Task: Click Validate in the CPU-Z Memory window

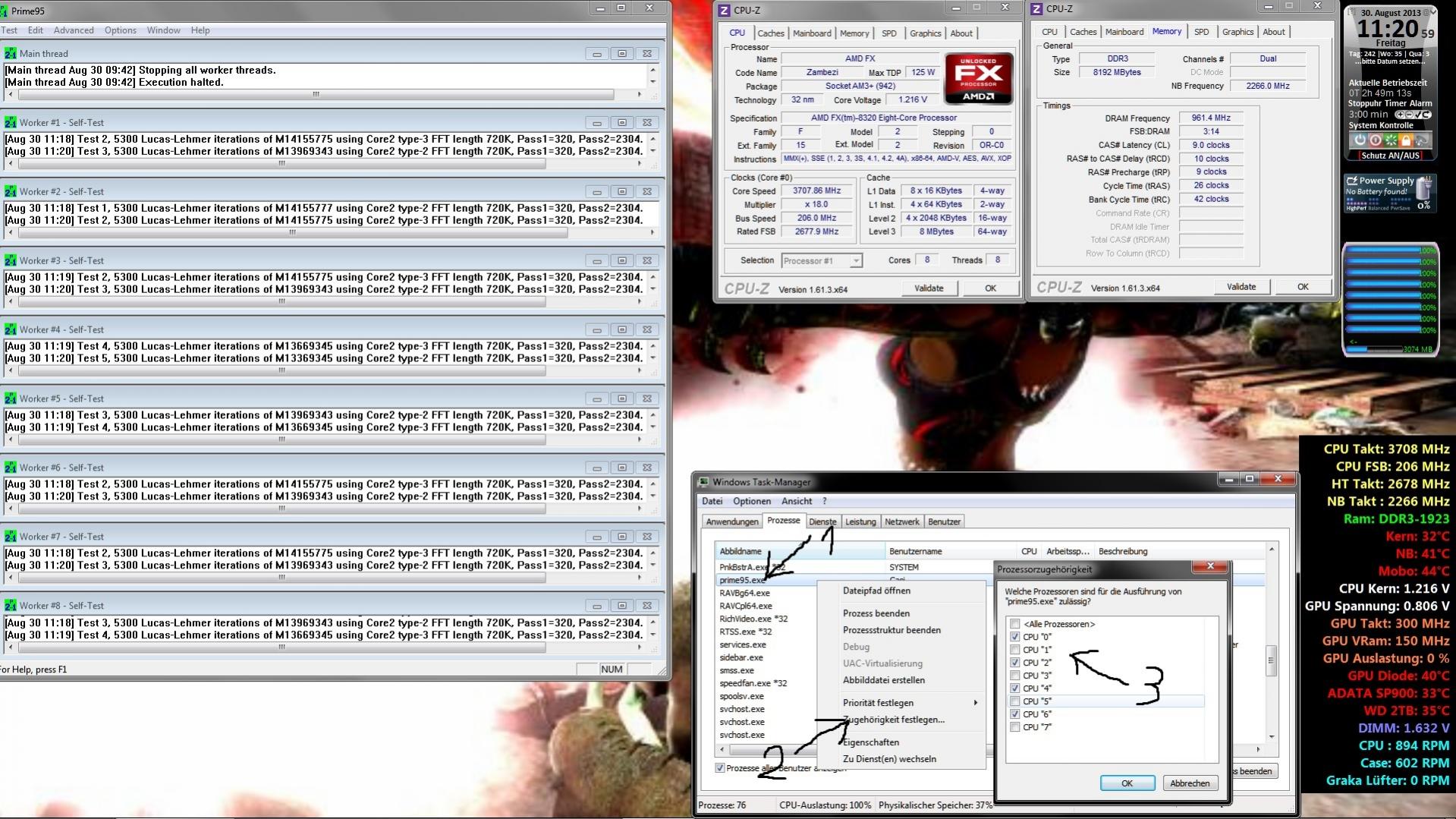Action: [1241, 287]
